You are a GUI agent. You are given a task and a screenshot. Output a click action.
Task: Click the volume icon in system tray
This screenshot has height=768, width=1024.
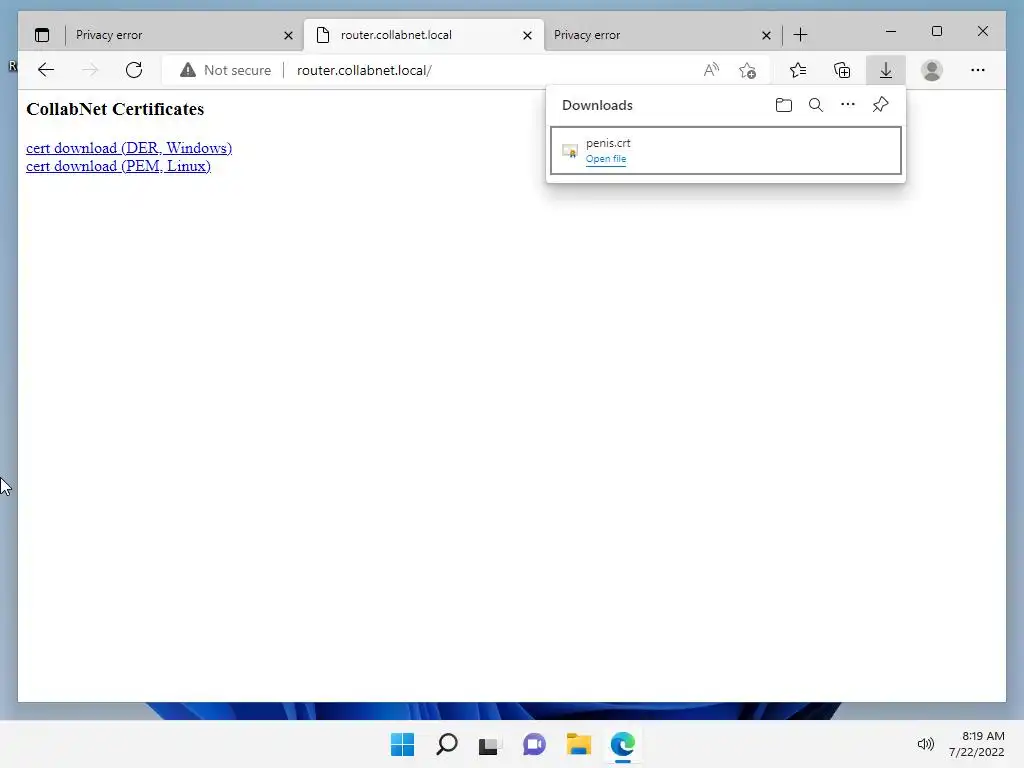pyautogui.click(x=925, y=744)
